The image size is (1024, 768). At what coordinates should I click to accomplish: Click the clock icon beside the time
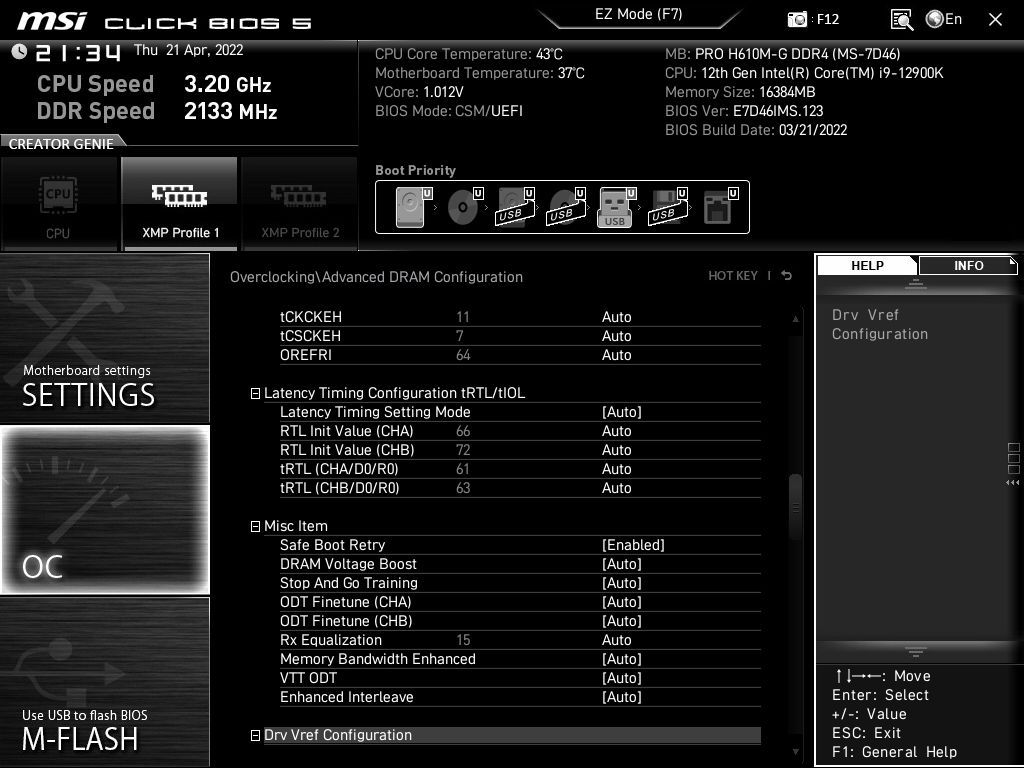click(x=19, y=51)
